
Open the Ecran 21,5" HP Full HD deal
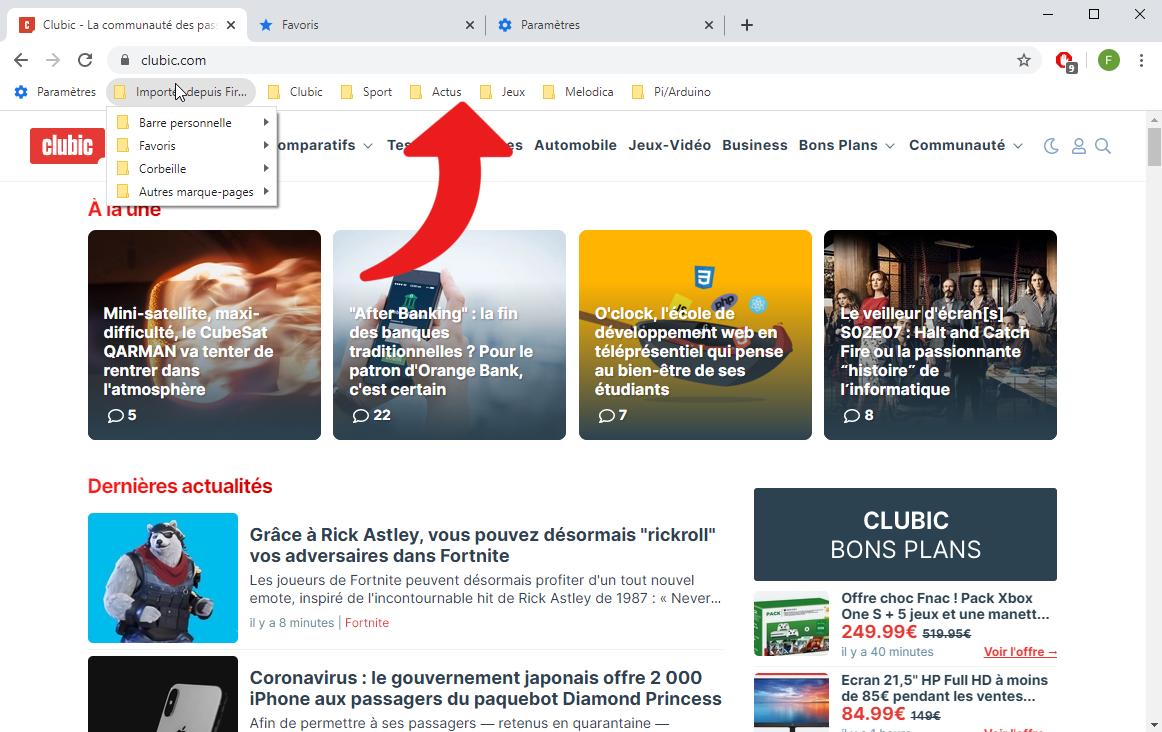(944, 688)
